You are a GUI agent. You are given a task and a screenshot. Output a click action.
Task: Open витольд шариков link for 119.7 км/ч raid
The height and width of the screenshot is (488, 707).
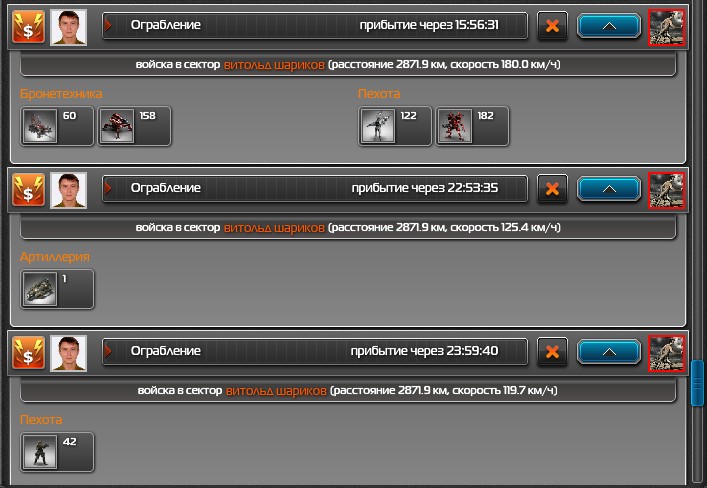[x=276, y=391]
